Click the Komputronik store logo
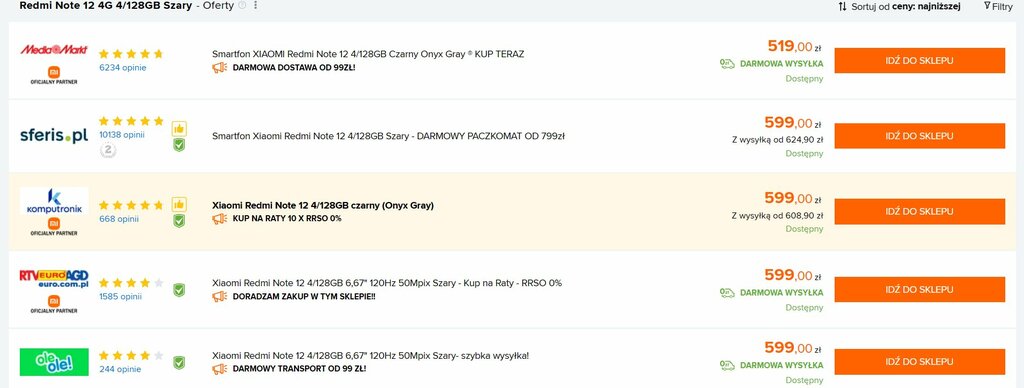The image size is (1024, 388). click(x=54, y=201)
